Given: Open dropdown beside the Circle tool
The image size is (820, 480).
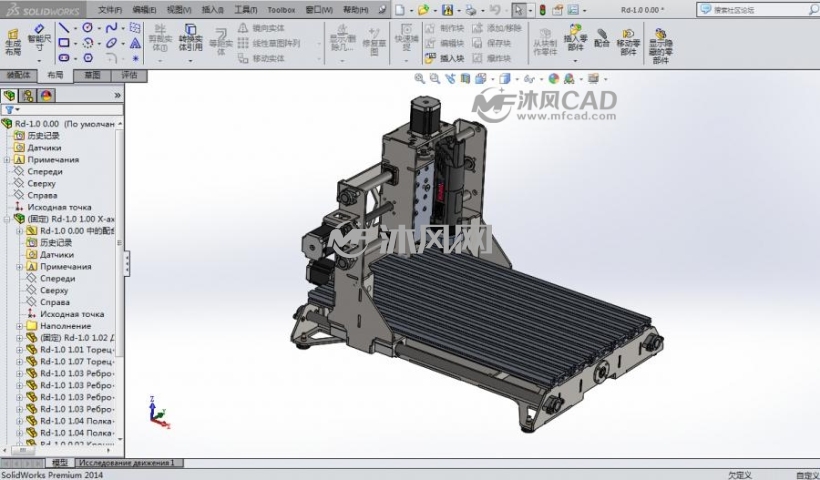Looking at the screenshot, I should tap(99, 28).
